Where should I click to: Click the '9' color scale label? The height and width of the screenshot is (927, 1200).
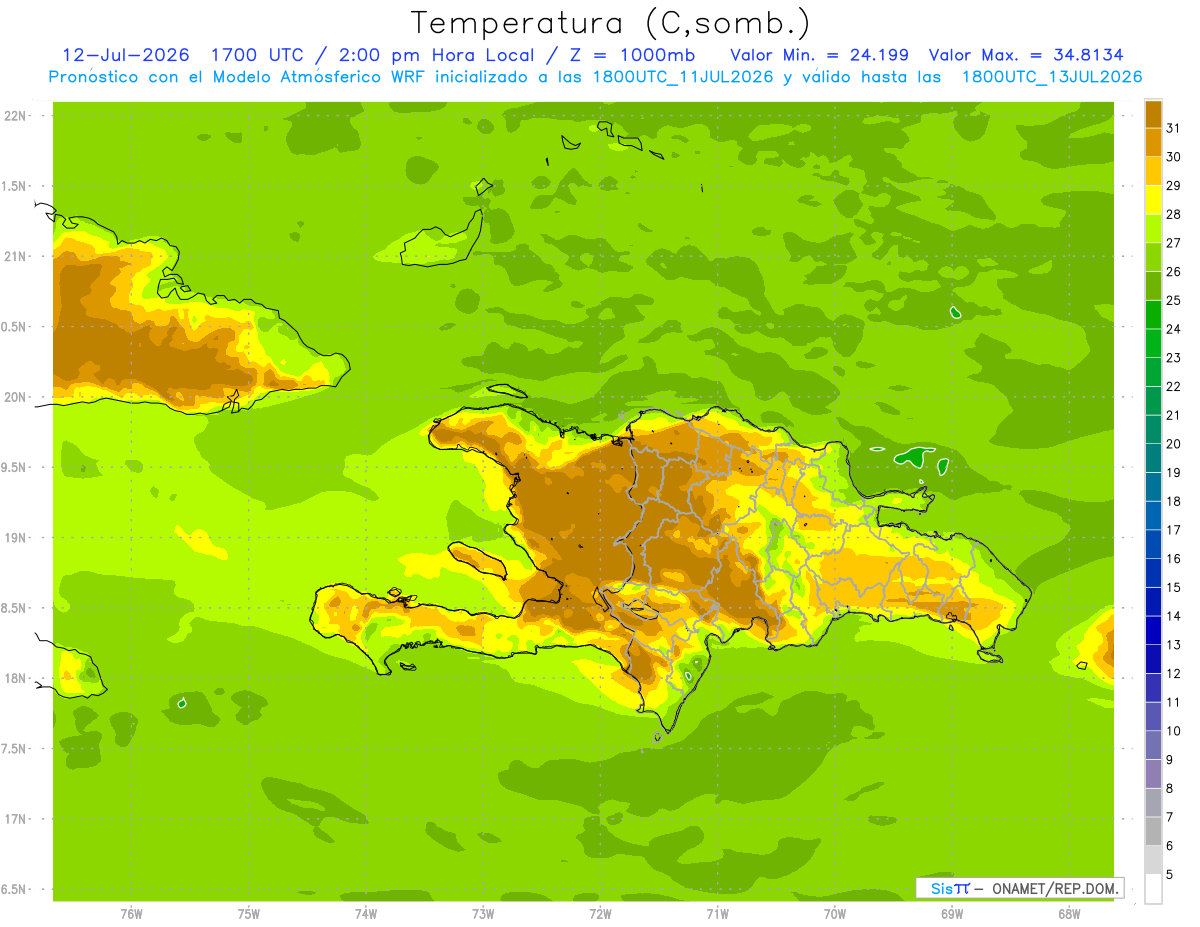tap(1169, 760)
